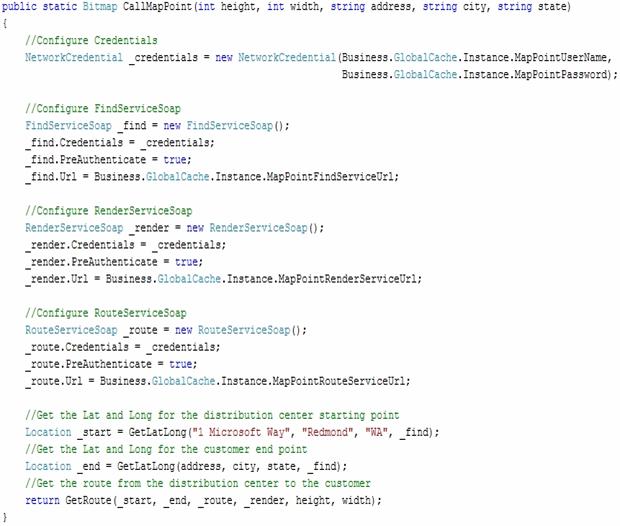Click MapPointRenderServiceUrl in the code
620x526 pixels.
[x=347, y=279]
